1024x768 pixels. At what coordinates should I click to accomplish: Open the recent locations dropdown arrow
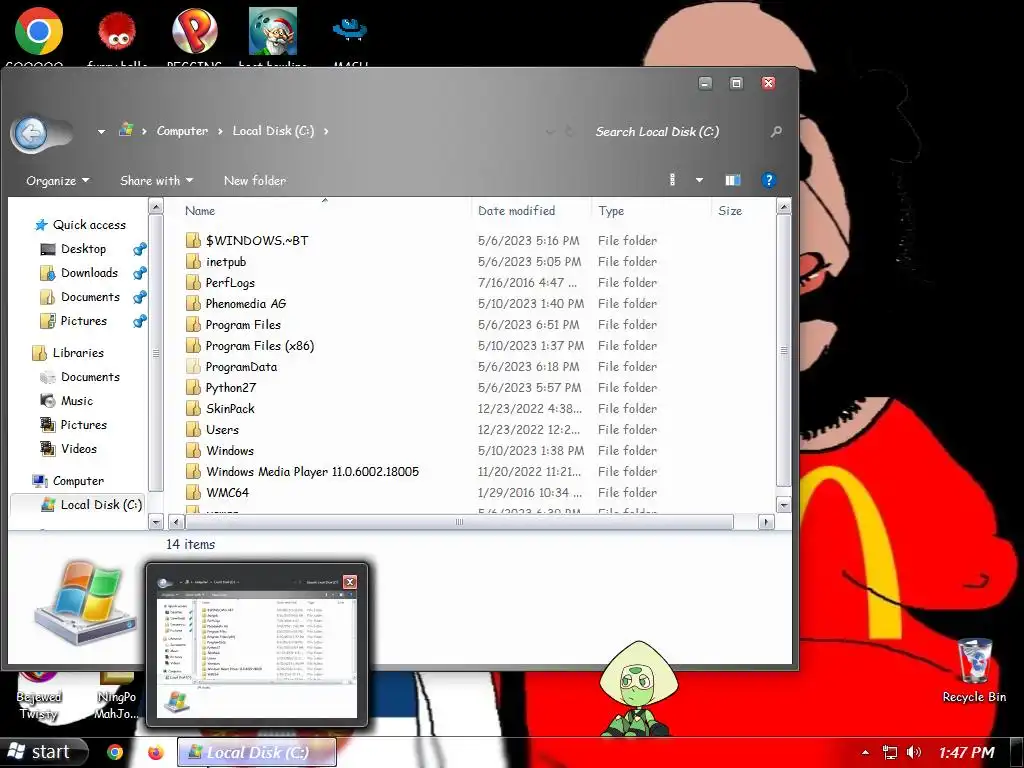click(x=101, y=131)
